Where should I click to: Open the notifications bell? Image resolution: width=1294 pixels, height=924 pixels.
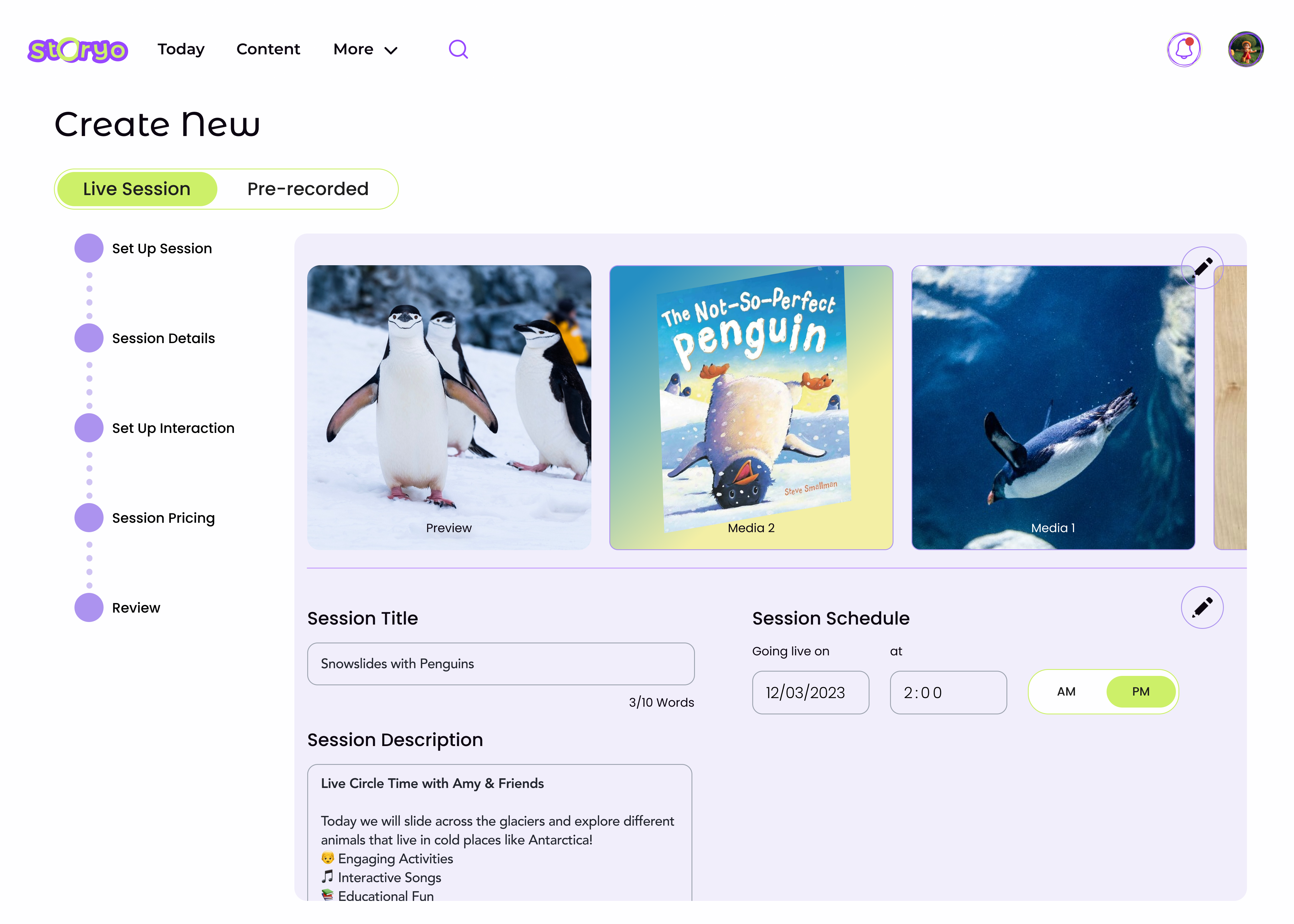click(1184, 50)
